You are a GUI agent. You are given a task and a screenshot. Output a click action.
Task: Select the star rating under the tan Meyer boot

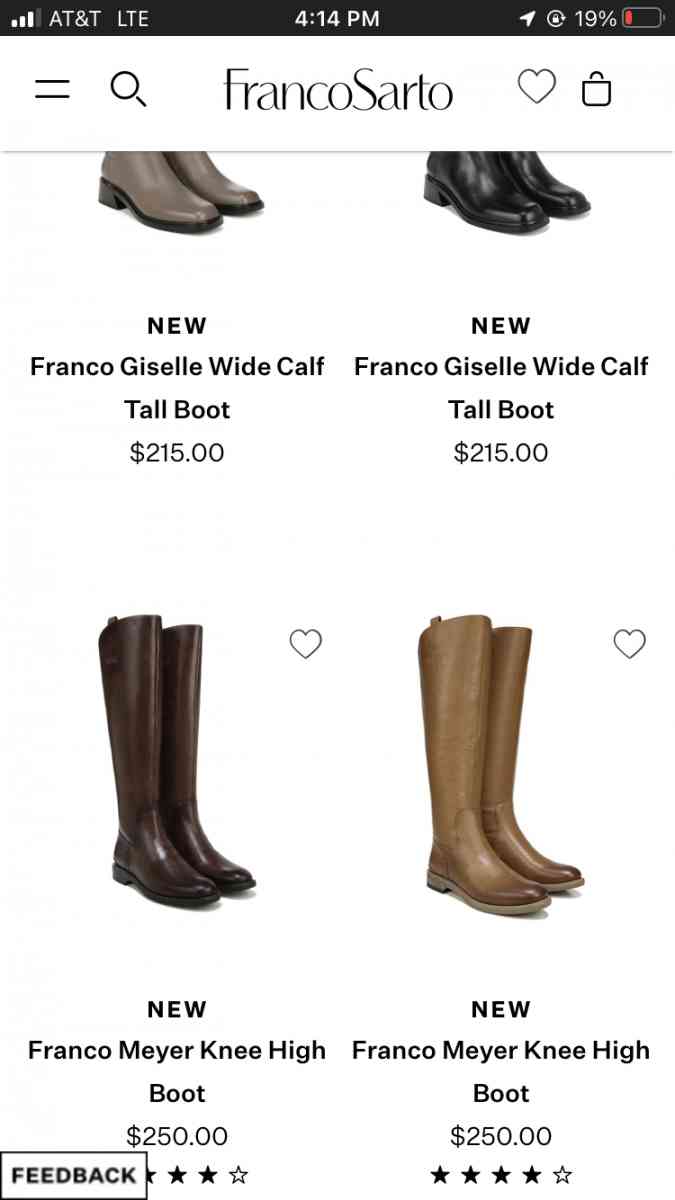[501, 1174]
